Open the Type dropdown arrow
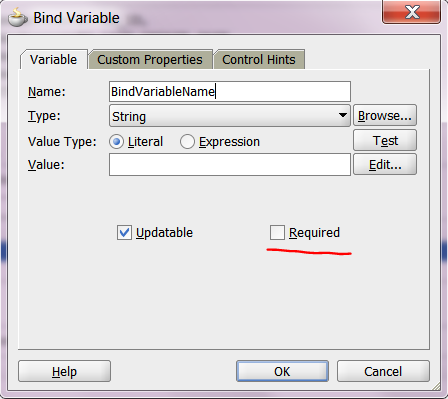448x399 pixels. point(342,115)
